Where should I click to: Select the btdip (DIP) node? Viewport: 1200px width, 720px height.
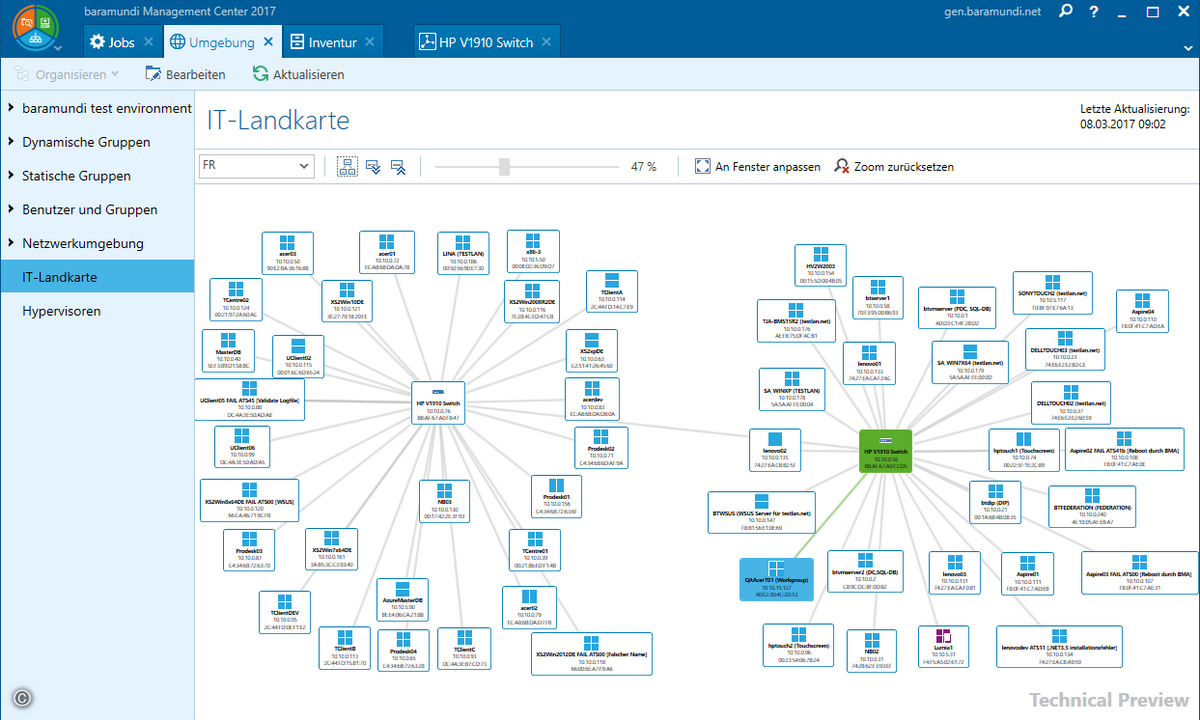(995, 501)
